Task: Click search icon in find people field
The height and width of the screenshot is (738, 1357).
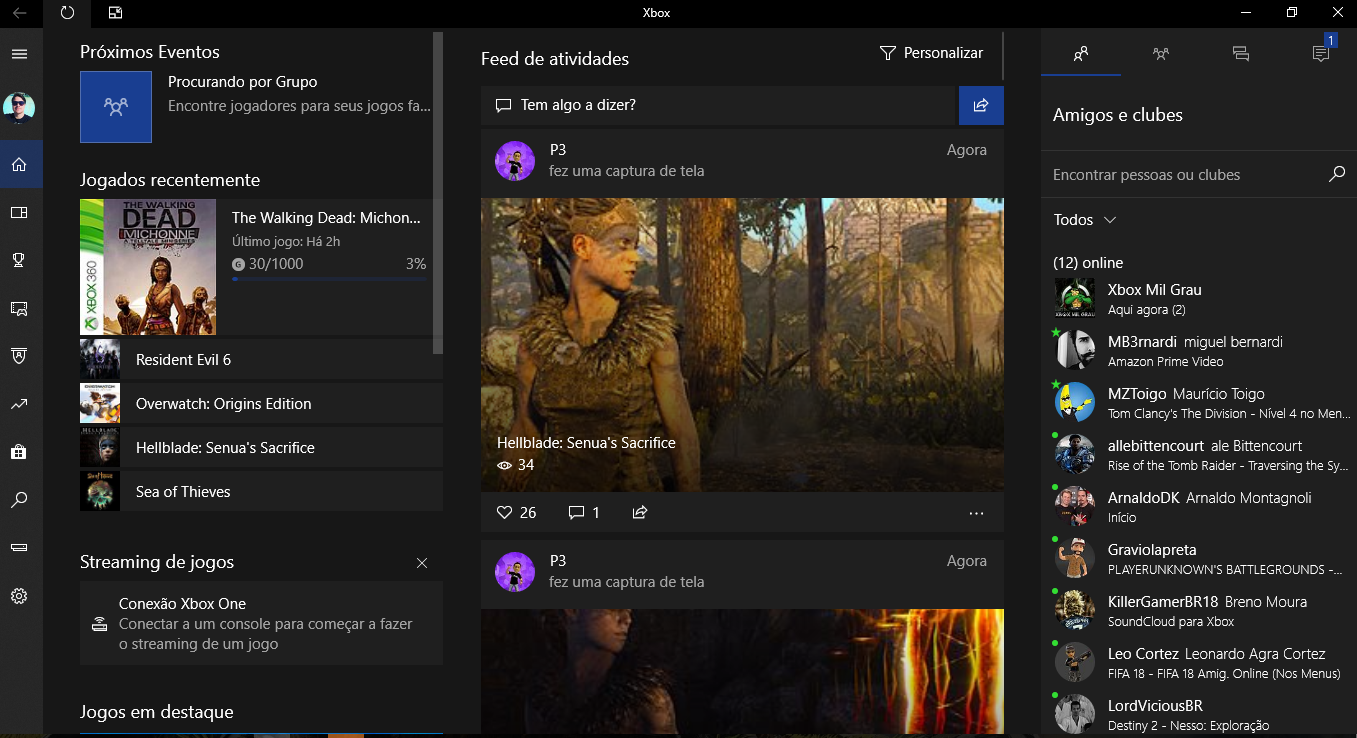Action: (x=1336, y=174)
